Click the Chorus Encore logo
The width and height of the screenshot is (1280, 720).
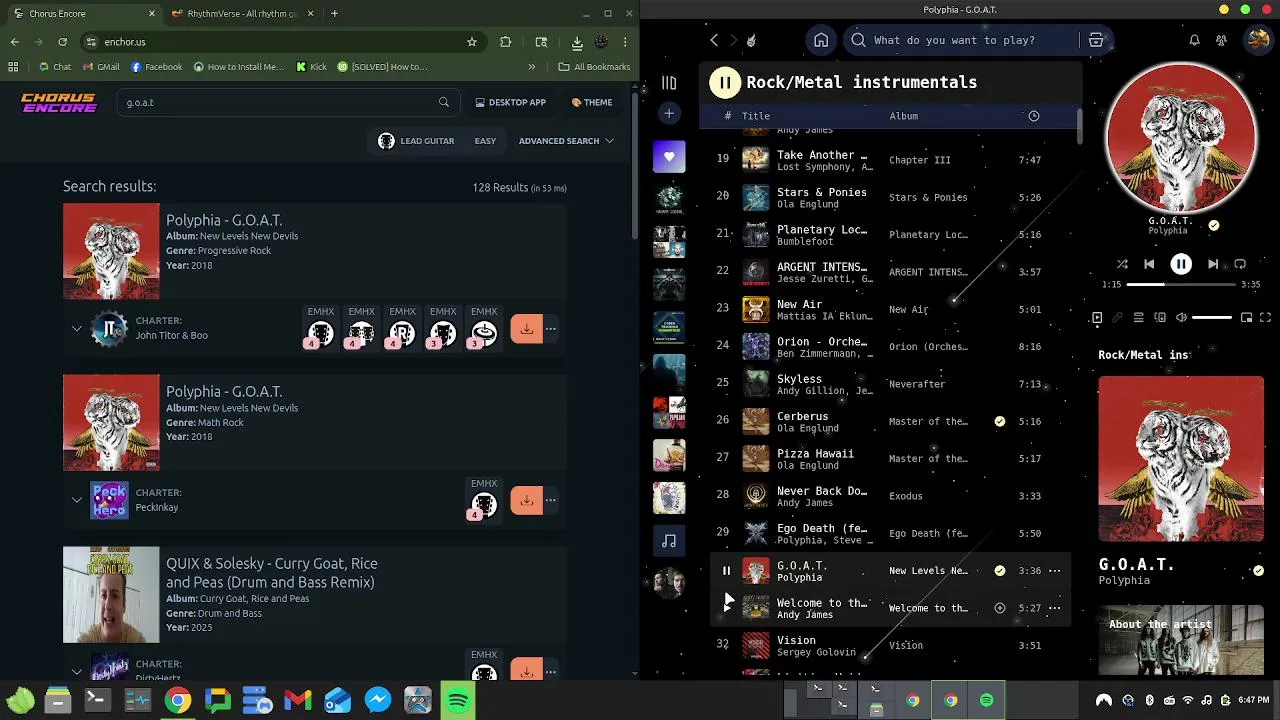pyautogui.click(x=59, y=102)
